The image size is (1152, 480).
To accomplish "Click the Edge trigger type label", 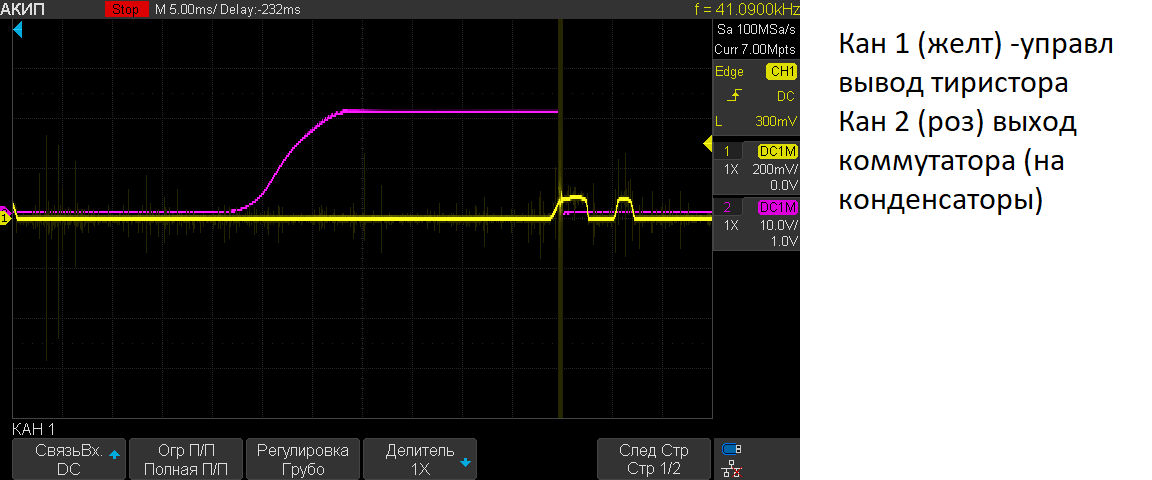I will (729, 72).
